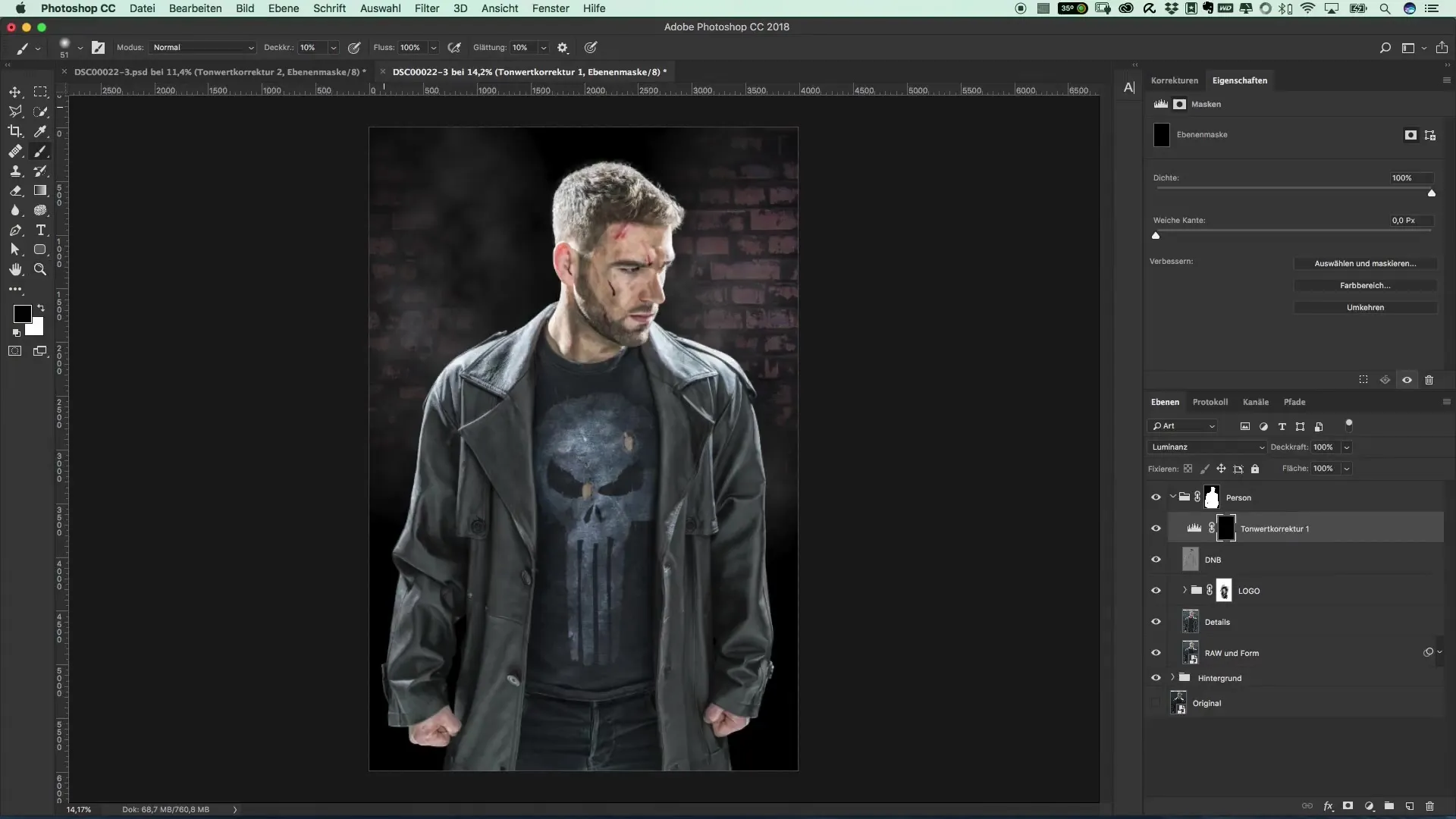
Task: Select the Quick Selection tool
Action: pos(40,111)
